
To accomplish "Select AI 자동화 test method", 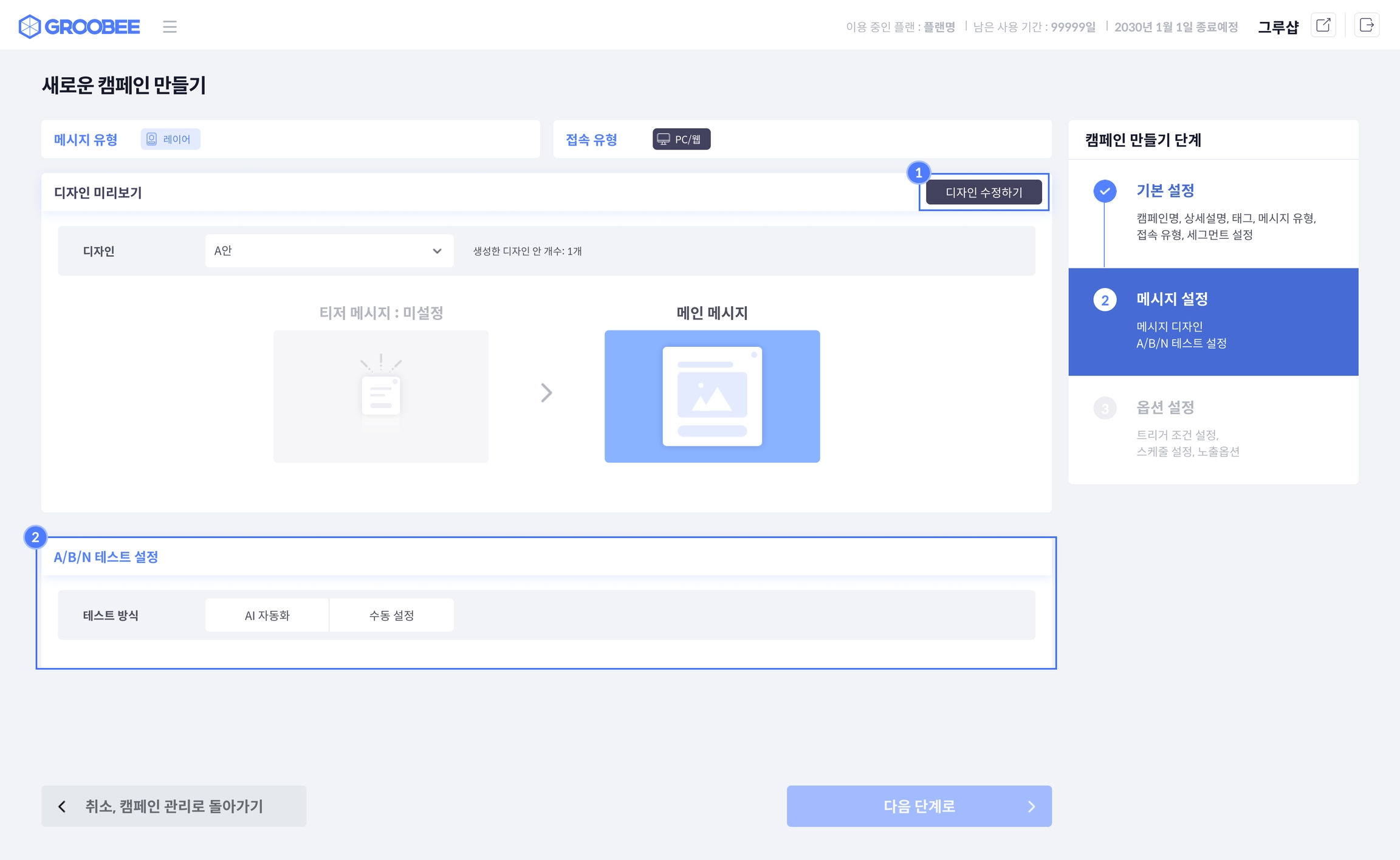I will tap(267, 615).
